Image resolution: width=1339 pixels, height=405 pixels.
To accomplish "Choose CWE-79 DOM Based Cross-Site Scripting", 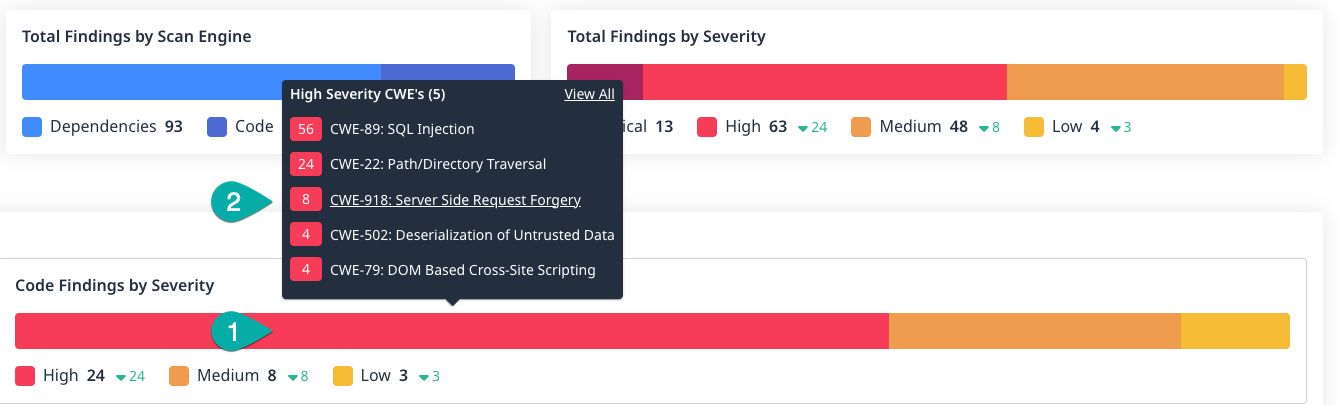I will point(462,270).
